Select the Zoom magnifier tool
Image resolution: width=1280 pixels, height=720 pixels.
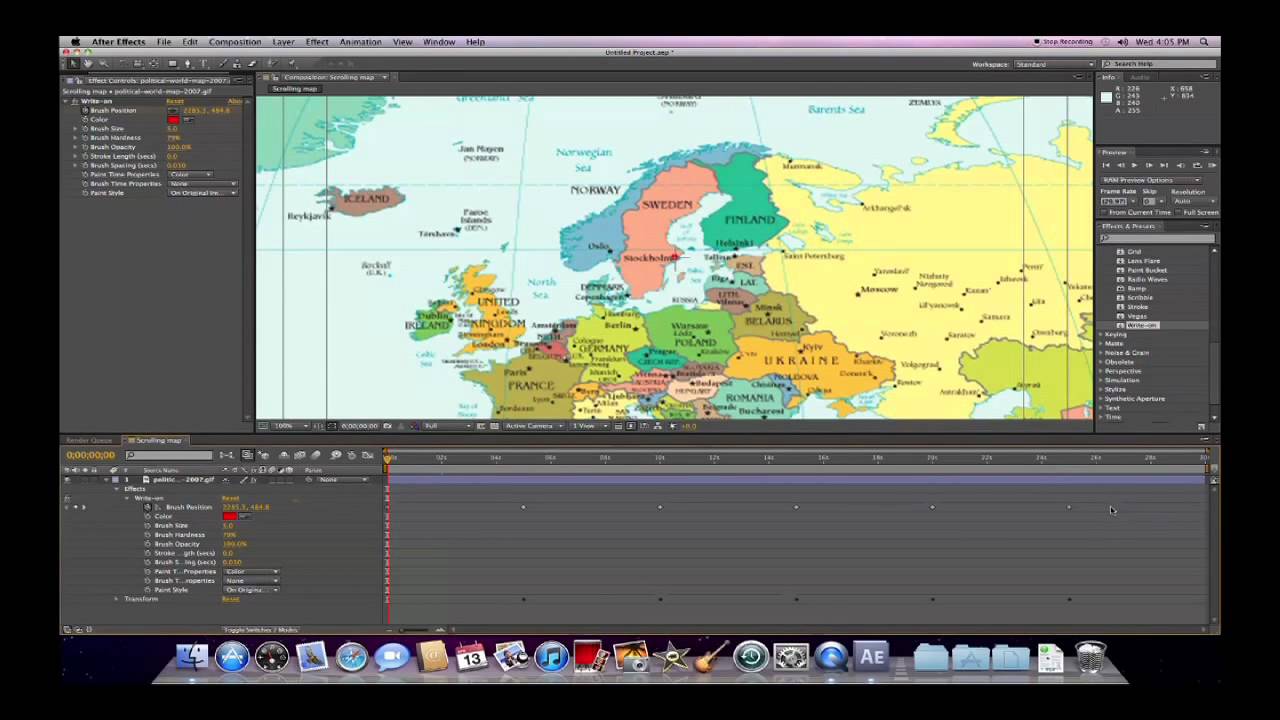click(x=104, y=64)
